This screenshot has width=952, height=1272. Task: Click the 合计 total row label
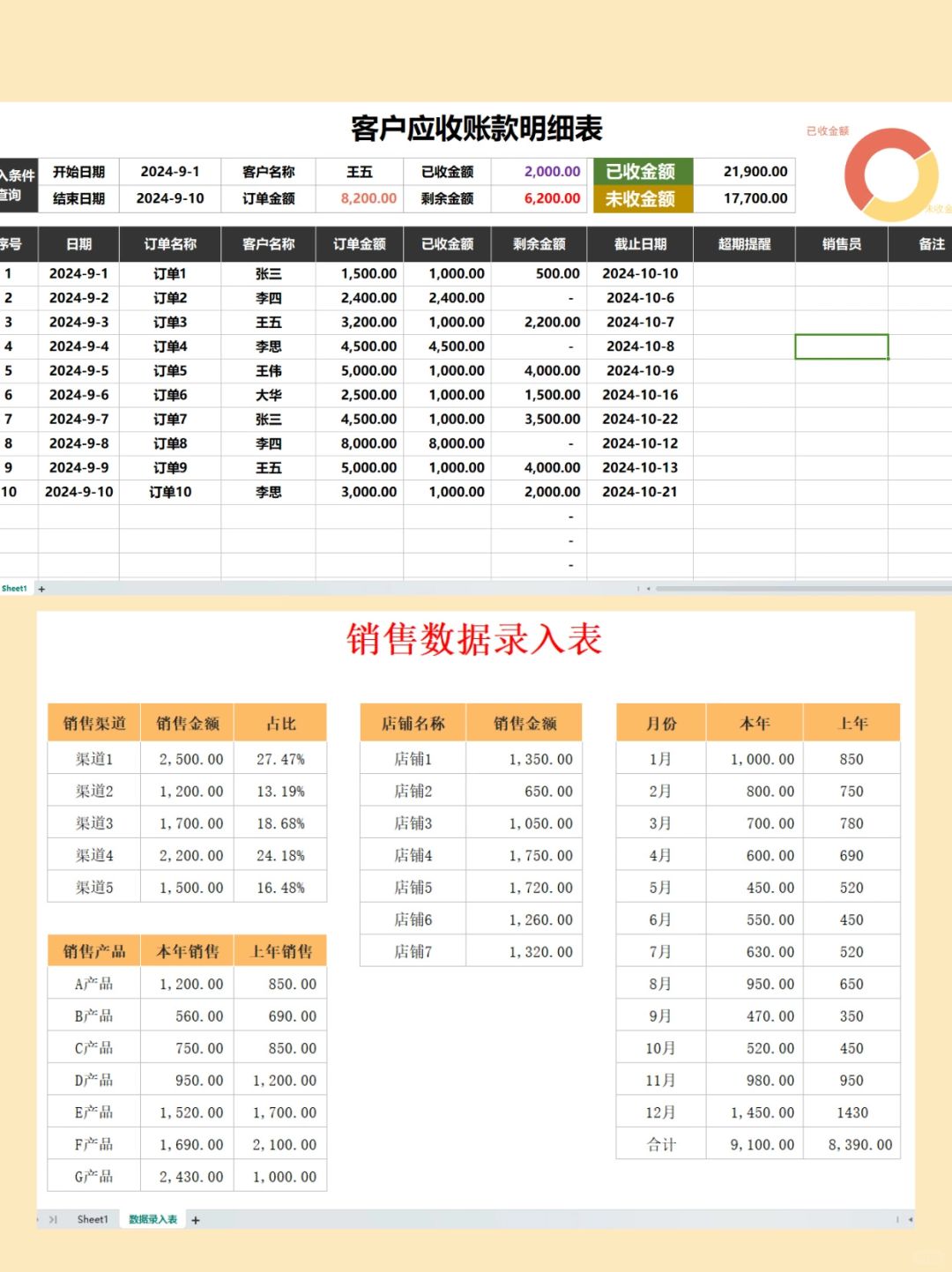coord(661,1144)
